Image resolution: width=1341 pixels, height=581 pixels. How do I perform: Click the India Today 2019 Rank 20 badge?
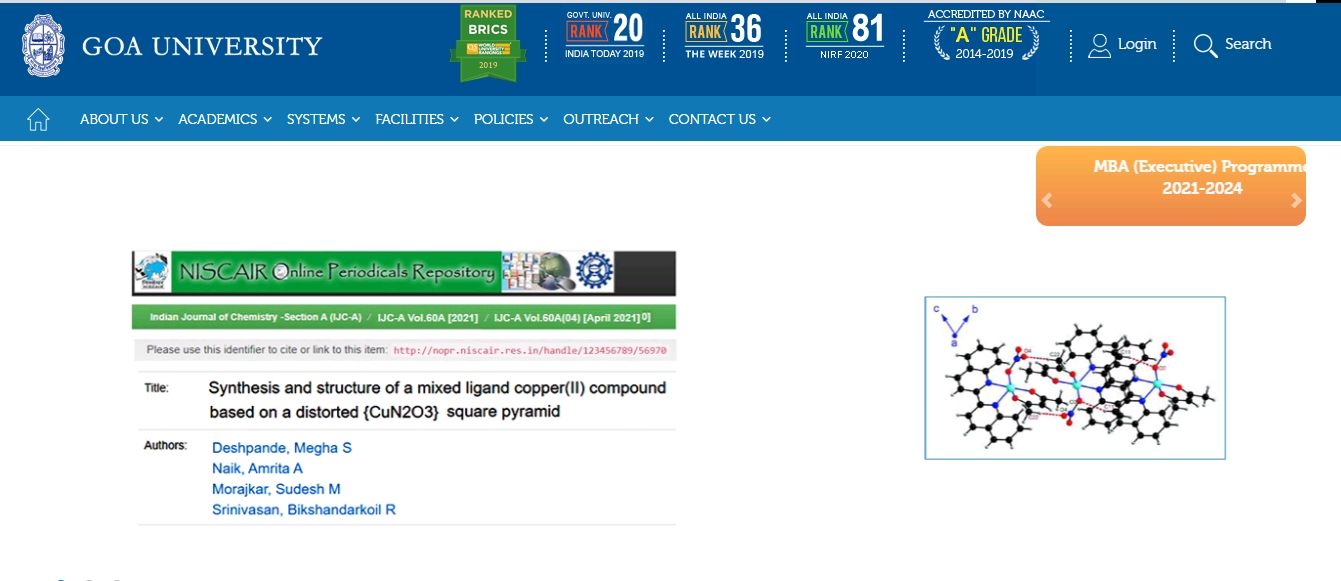(x=605, y=36)
